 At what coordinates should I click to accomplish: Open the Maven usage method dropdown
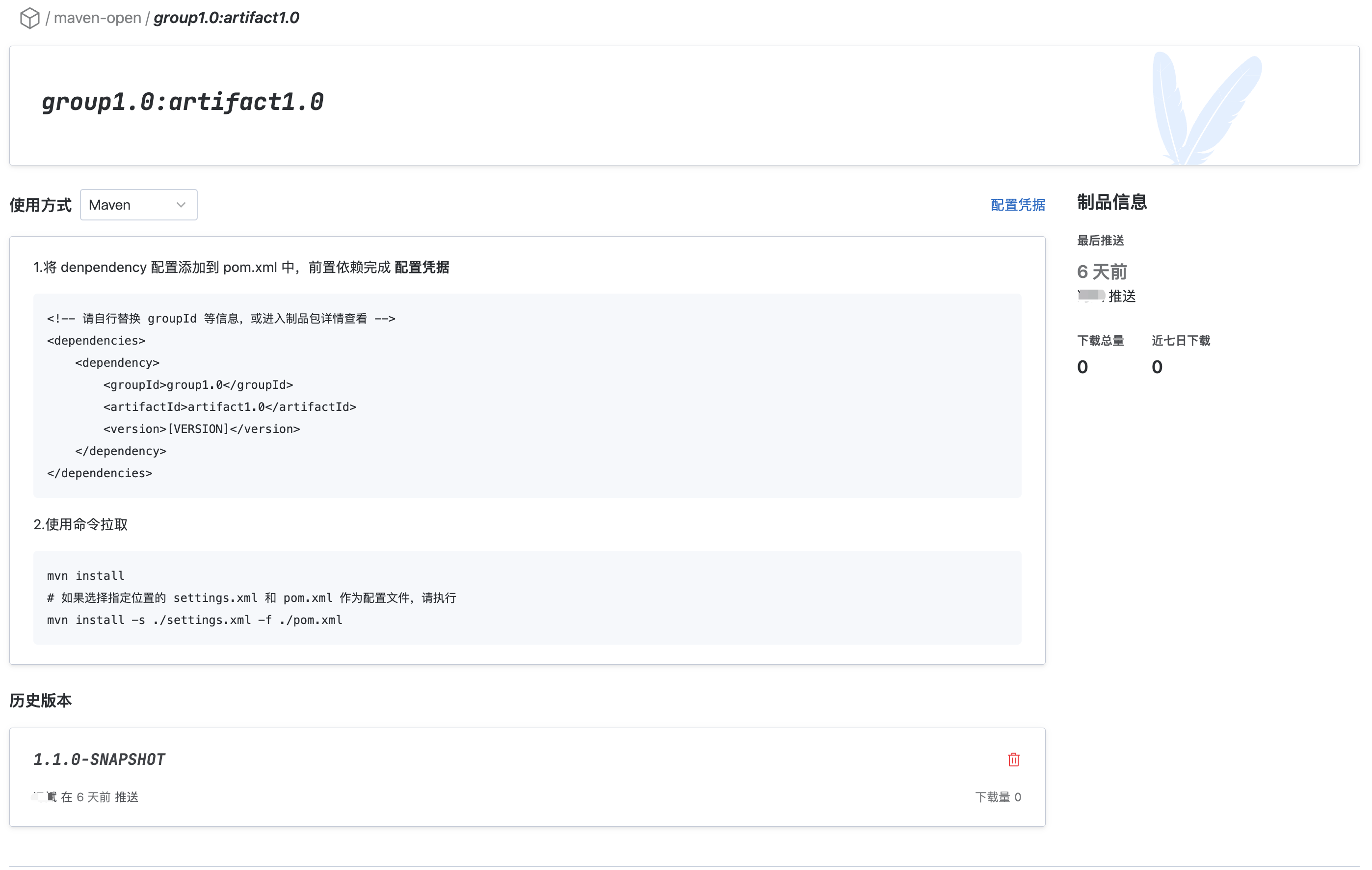tap(138, 205)
